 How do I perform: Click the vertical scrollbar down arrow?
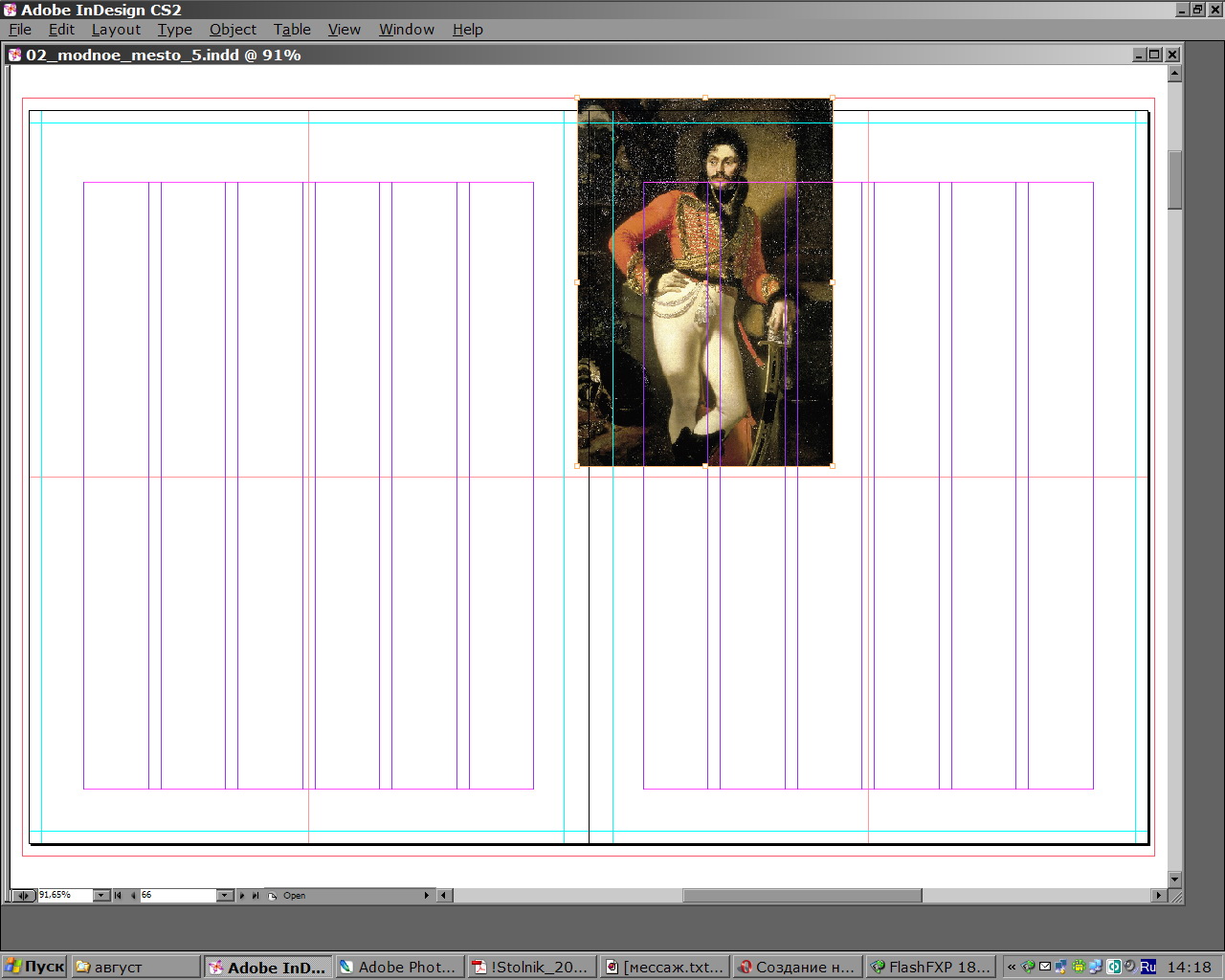click(1174, 879)
